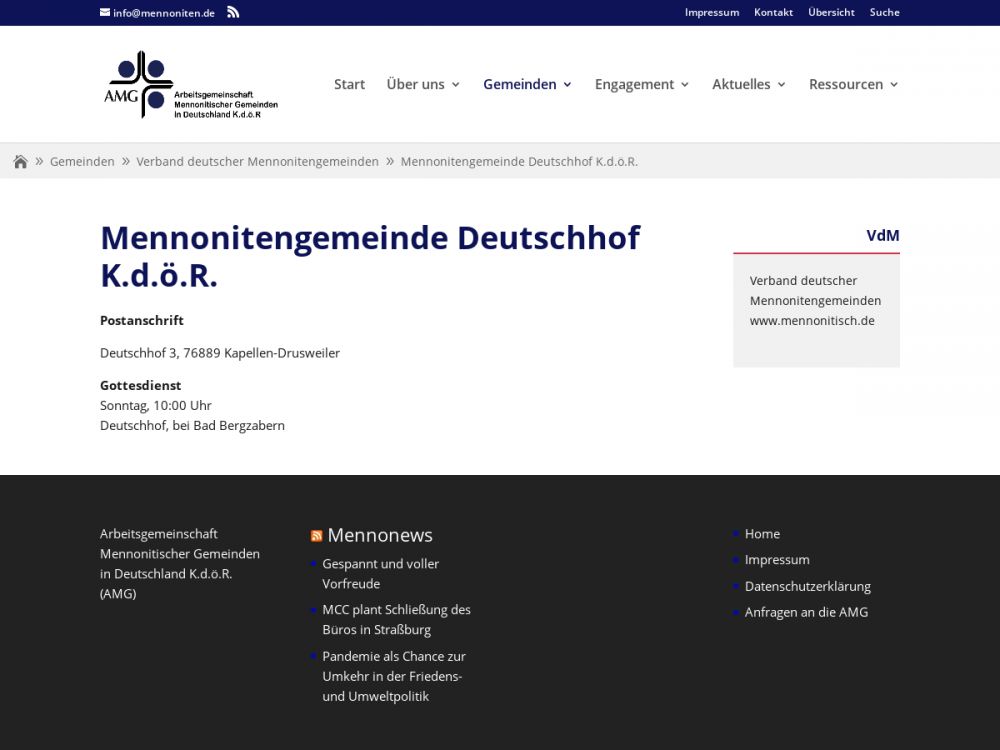Click the envelope email icon
1000x750 pixels.
[x=105, y=12]
